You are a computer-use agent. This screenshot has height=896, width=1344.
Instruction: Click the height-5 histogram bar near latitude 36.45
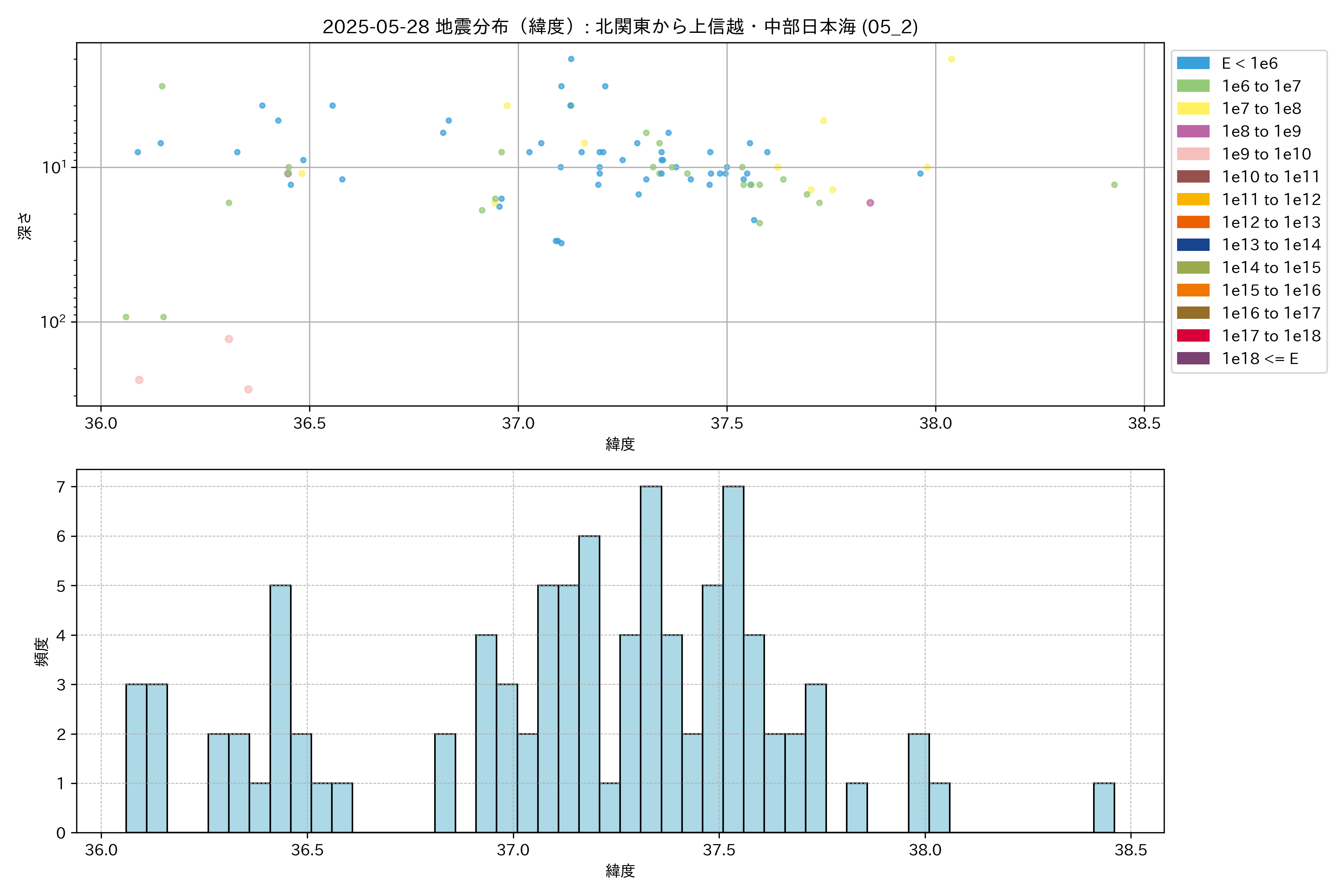(x=280, y=709)
